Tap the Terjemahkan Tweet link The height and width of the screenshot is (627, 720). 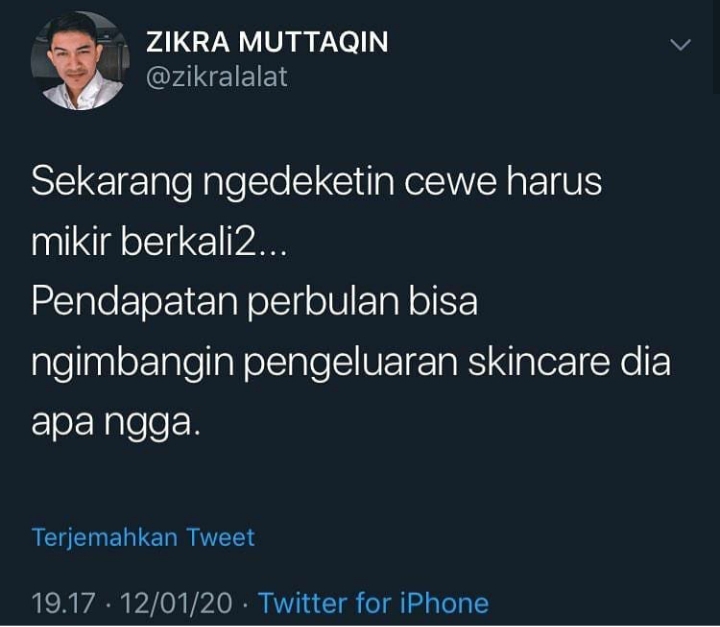(143, 538)
